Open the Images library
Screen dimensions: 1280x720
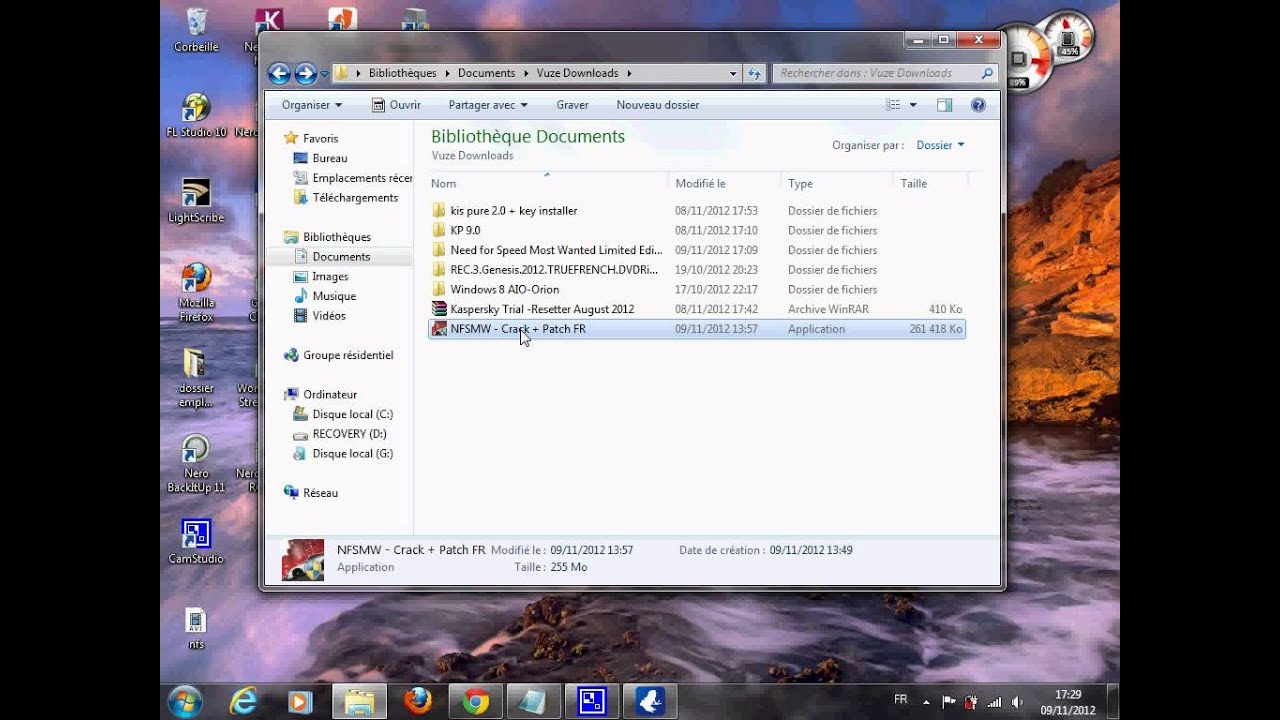point(330,276)
